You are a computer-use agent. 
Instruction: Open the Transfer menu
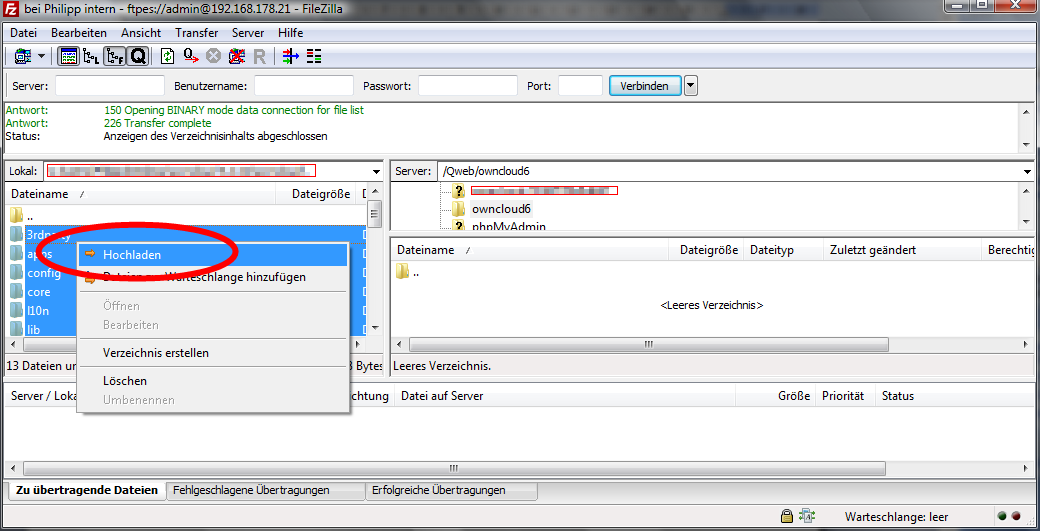pos(196,33)
